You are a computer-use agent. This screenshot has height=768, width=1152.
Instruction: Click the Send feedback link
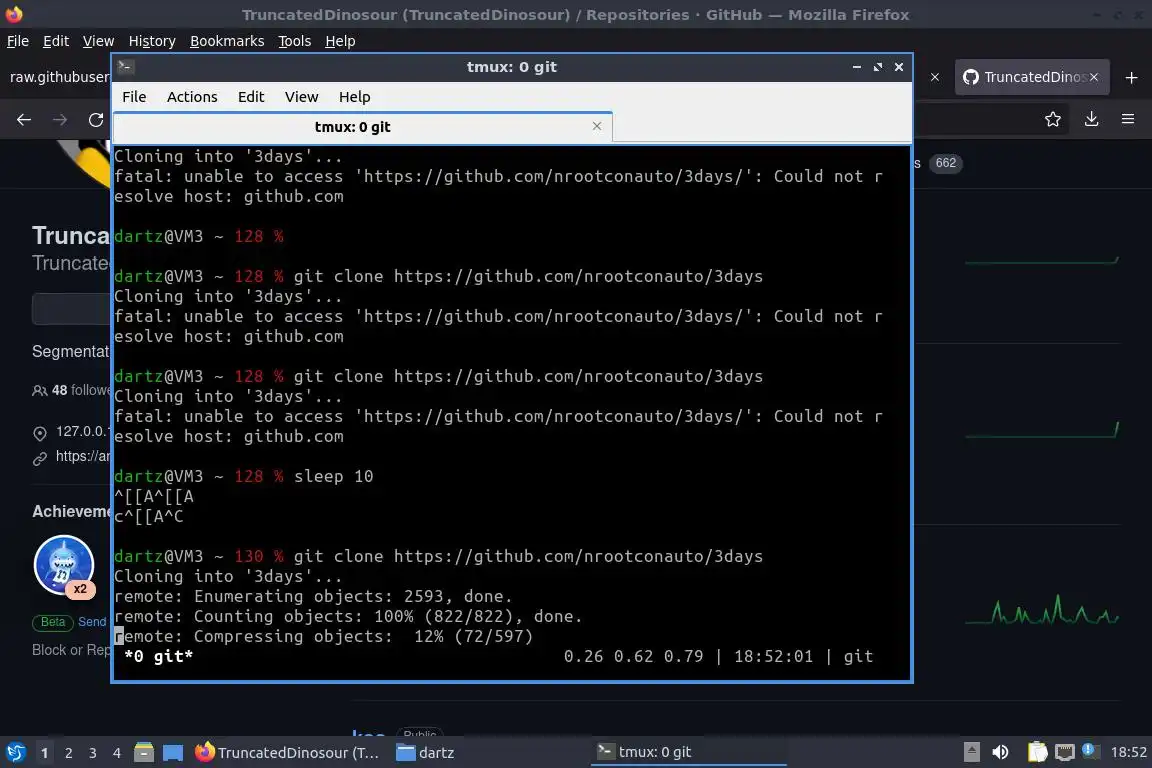[x=93, y=622]
